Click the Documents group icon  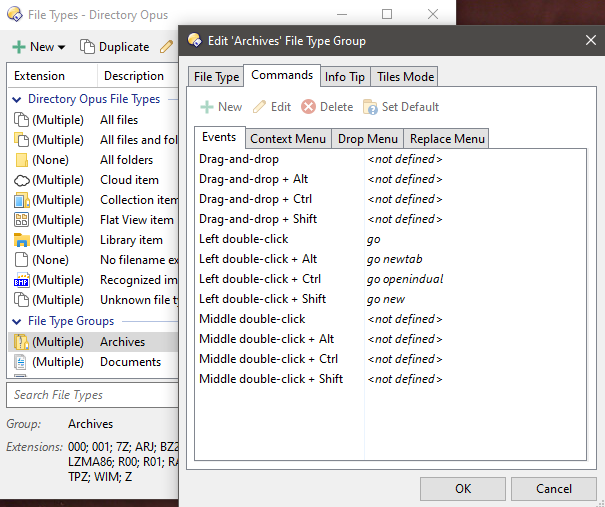20,362
